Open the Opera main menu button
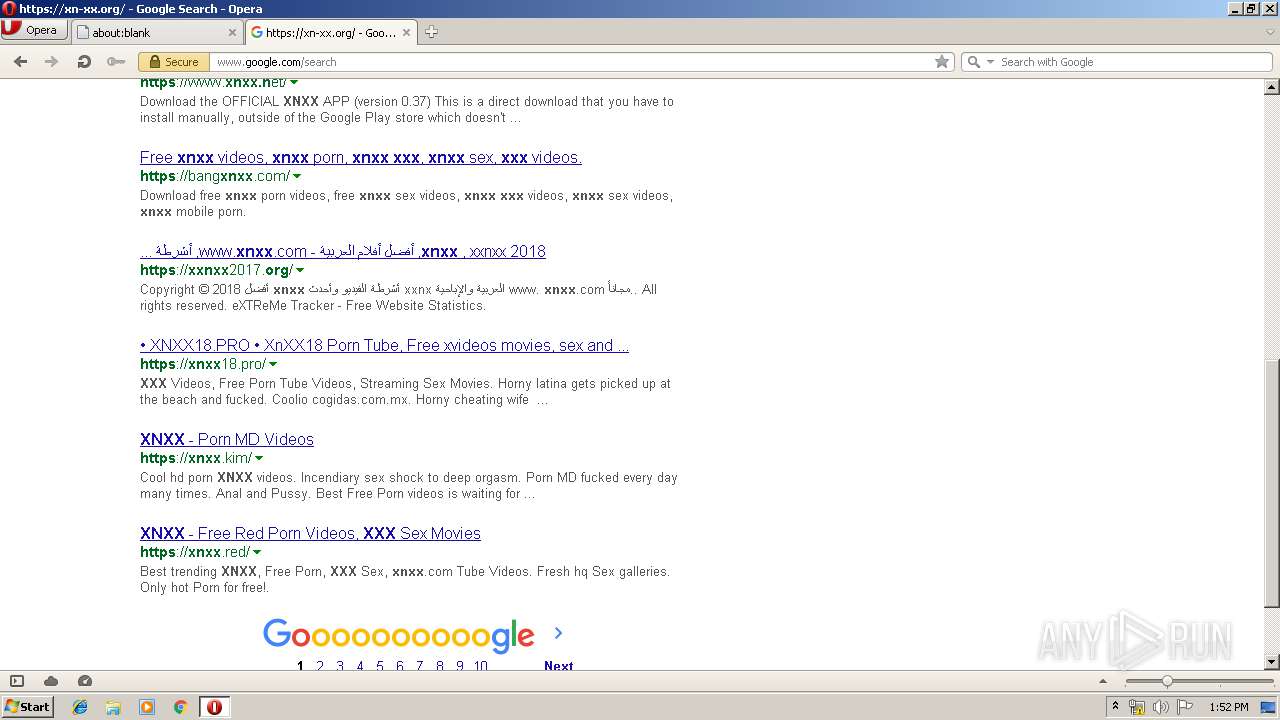The height and width of the screenshot is (720, 1280). 34,30
